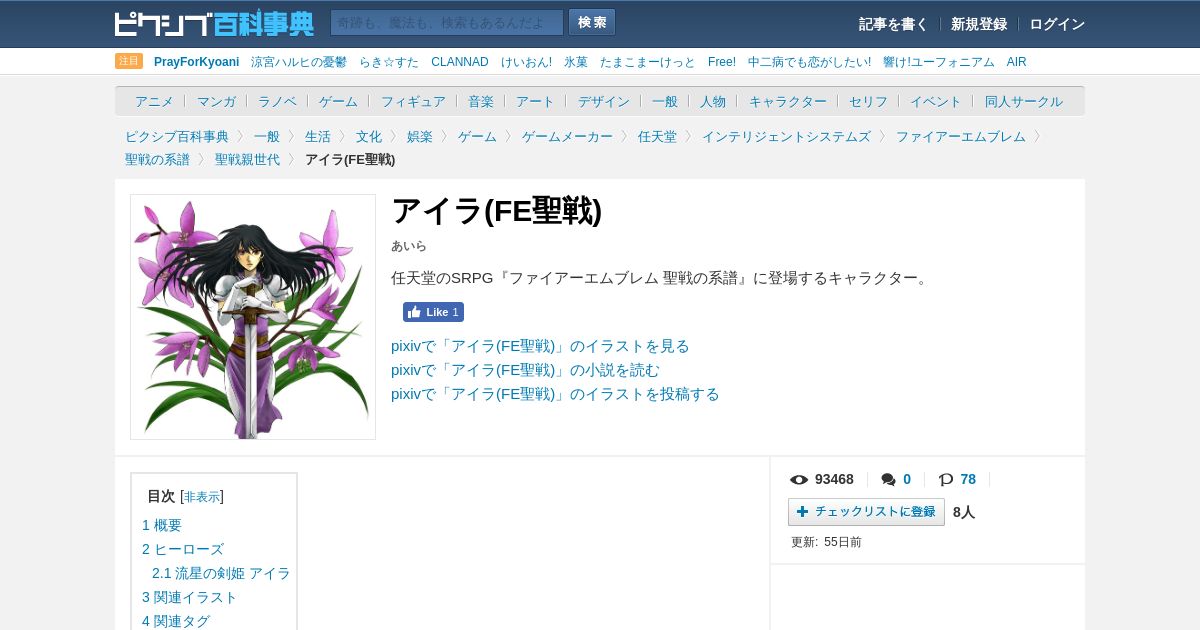Select the キャラクター category menu item
The height and width of the screenshot is (630, 1200).
[x=788, y=101]
